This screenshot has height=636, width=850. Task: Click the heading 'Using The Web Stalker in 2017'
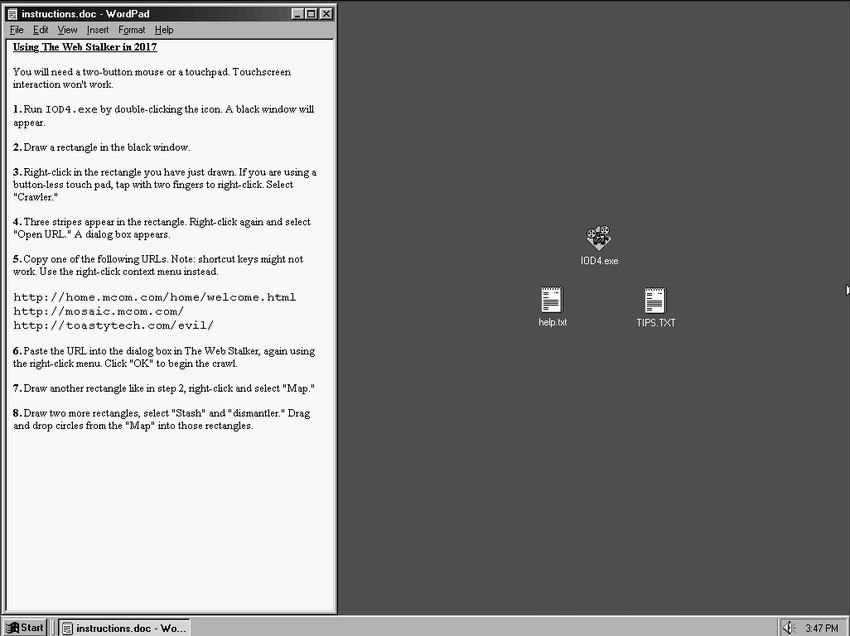coord(85,47)
